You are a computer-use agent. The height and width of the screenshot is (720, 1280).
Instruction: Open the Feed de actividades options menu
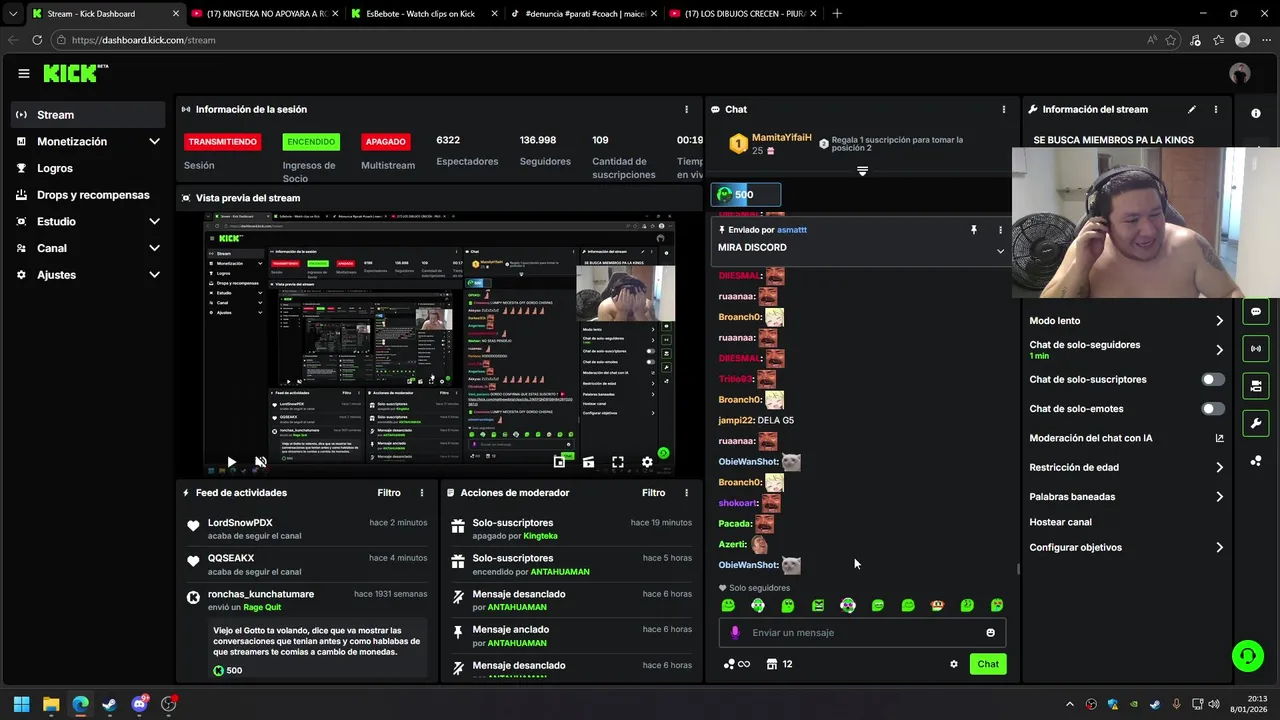point(422,493)
